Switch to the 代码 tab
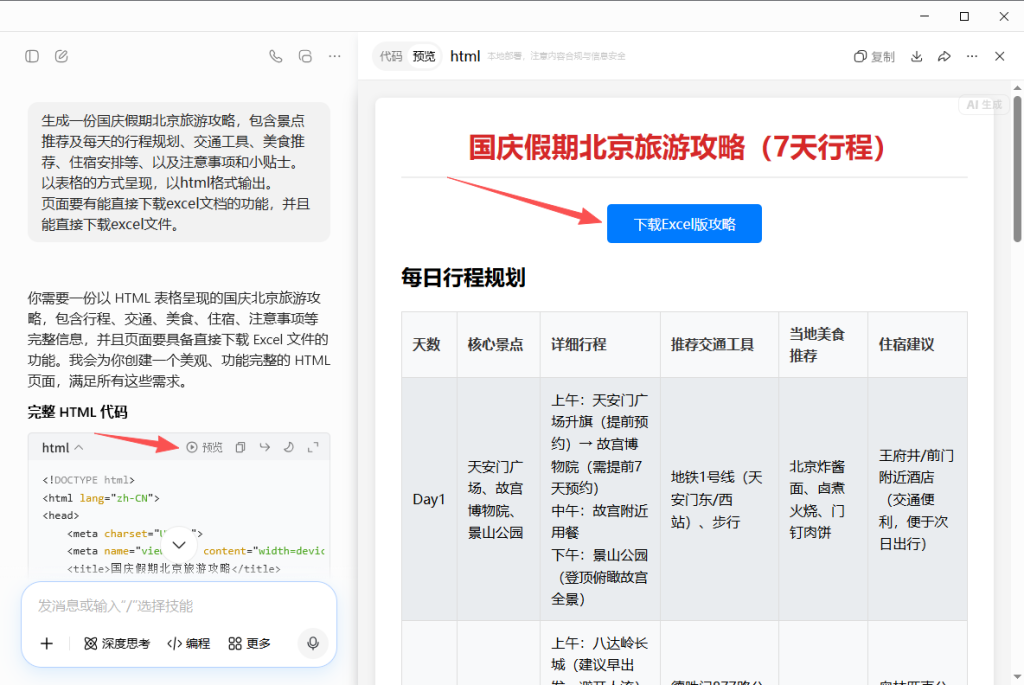Viewport: 1024px width, 685px height. click(391, 57)
